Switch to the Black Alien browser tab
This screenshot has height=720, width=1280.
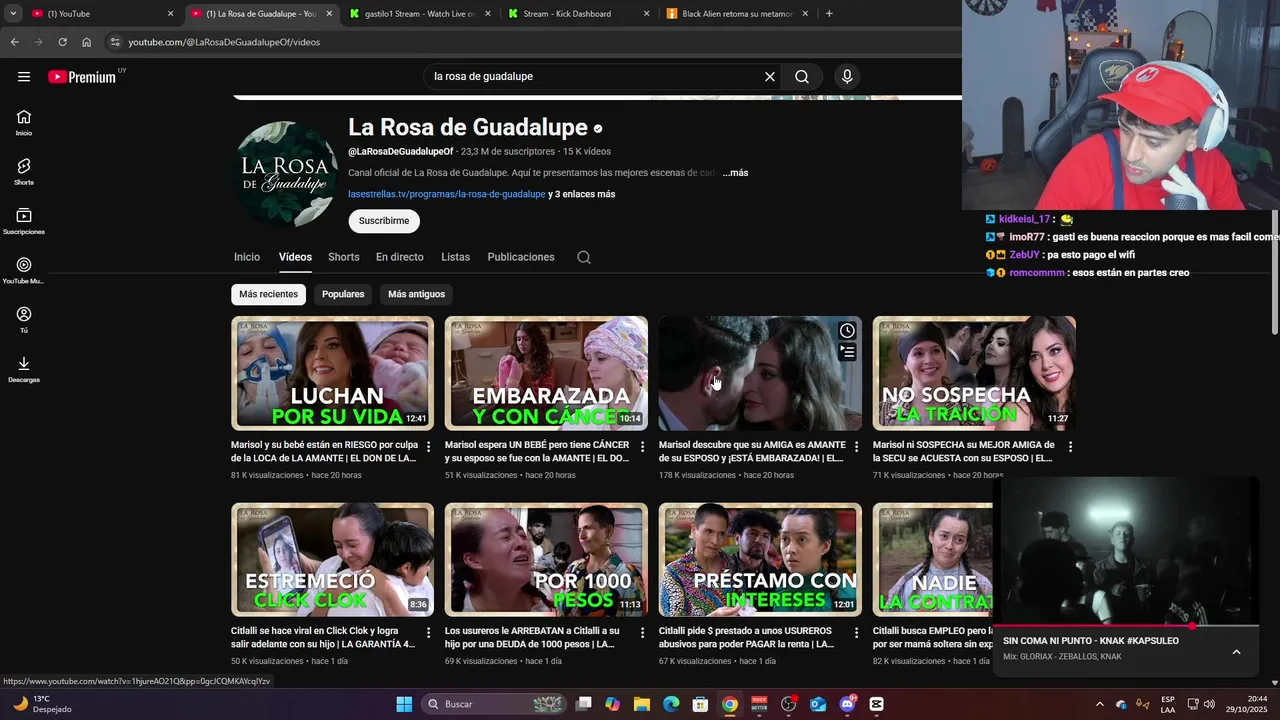coord(736,13)
